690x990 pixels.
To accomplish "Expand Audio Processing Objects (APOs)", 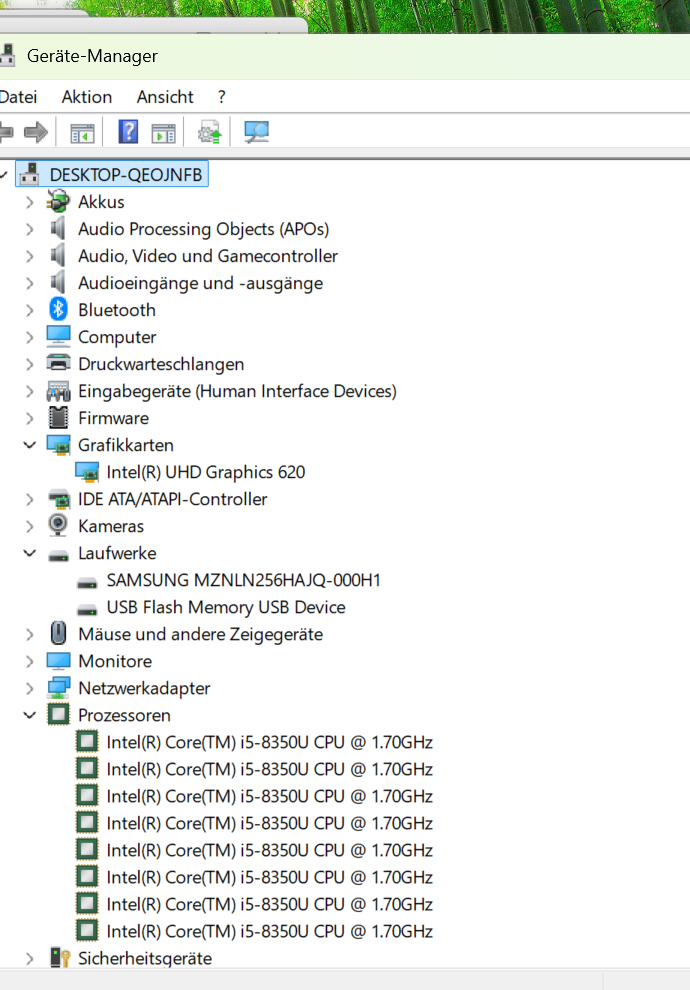I will (x=30, y=229).
